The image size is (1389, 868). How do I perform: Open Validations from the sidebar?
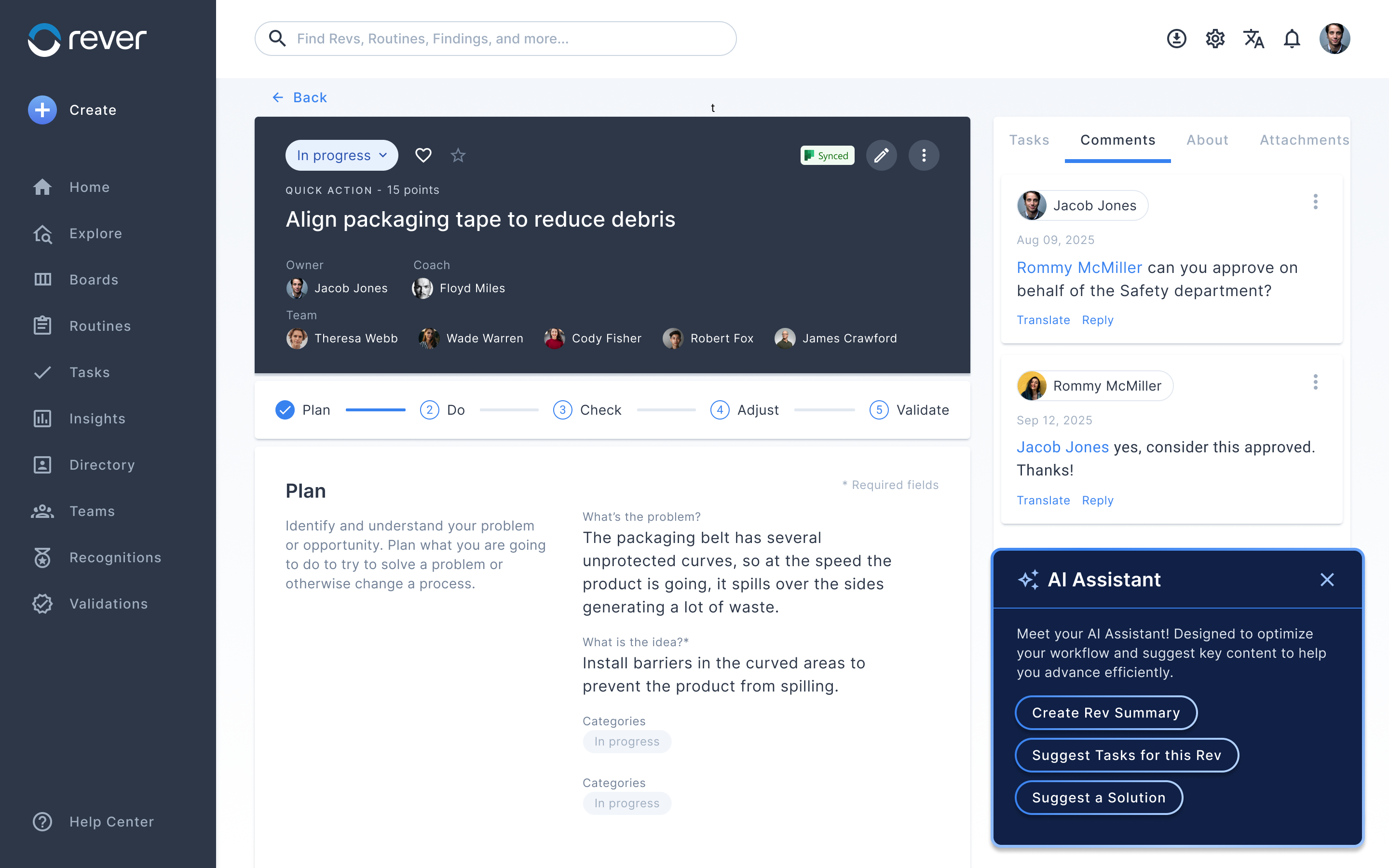click(x=108, y=604)
